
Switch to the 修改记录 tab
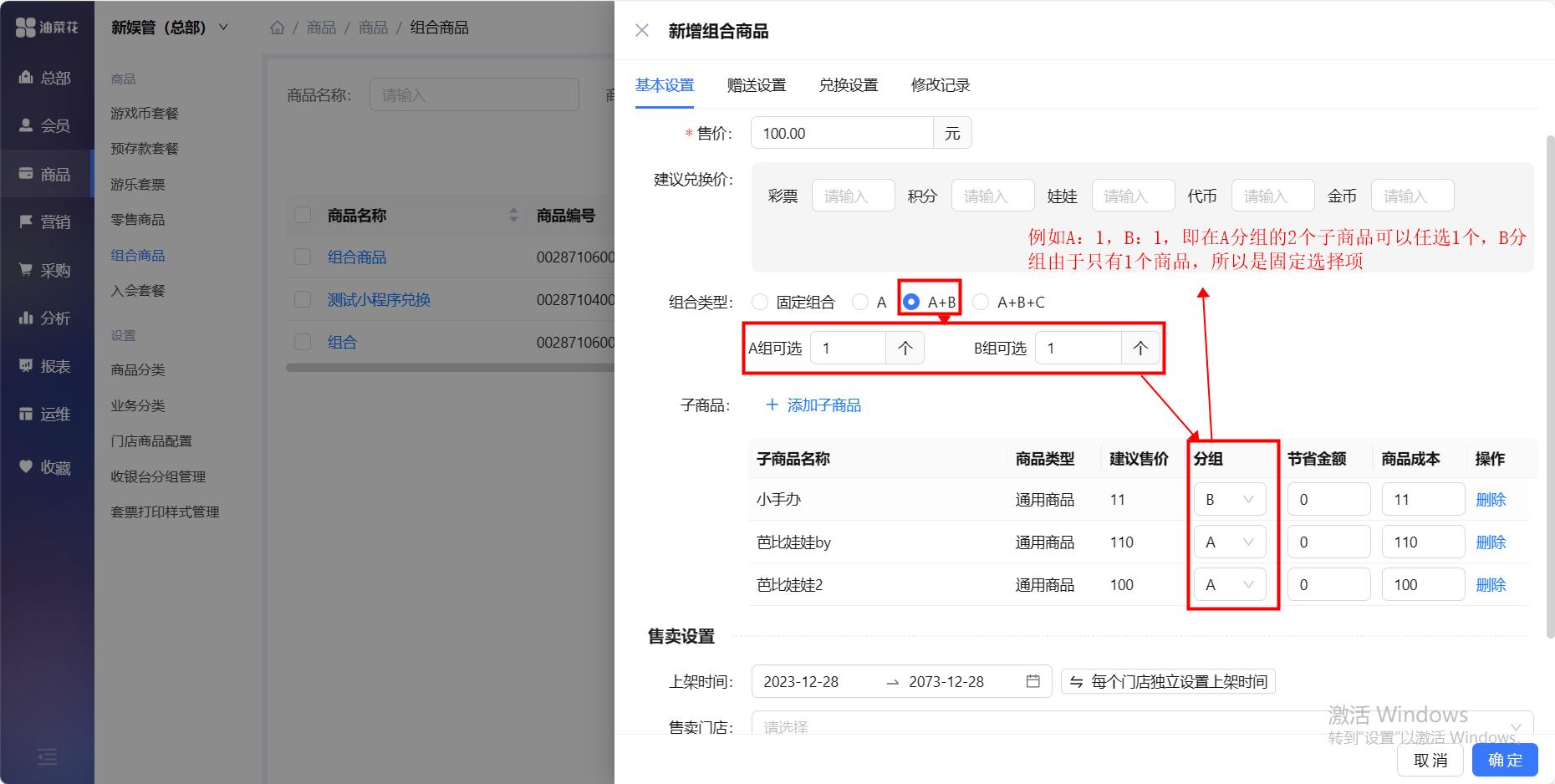[941, 85]
